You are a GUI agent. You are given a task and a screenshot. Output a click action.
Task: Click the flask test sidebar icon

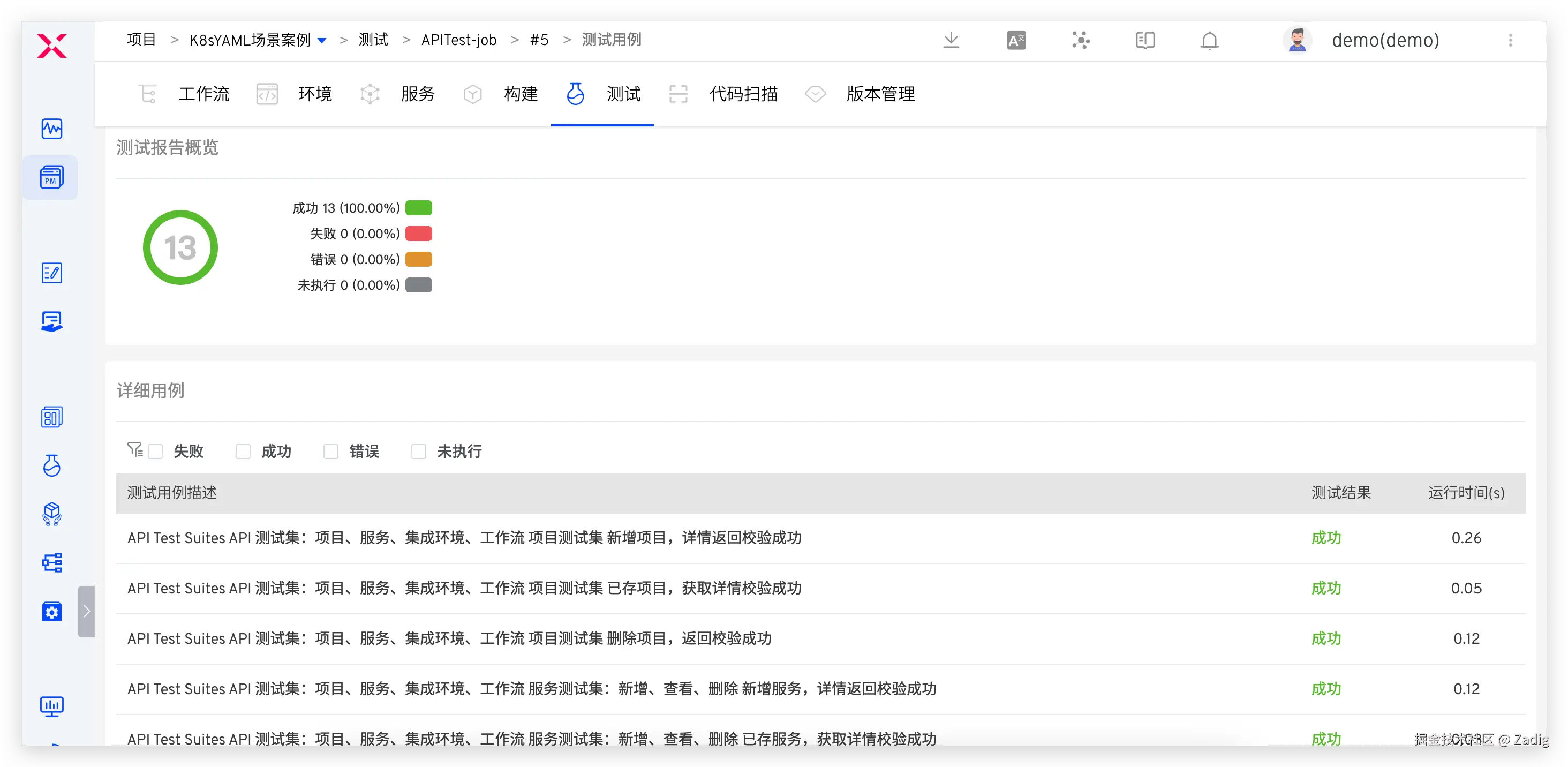(51, 465)
